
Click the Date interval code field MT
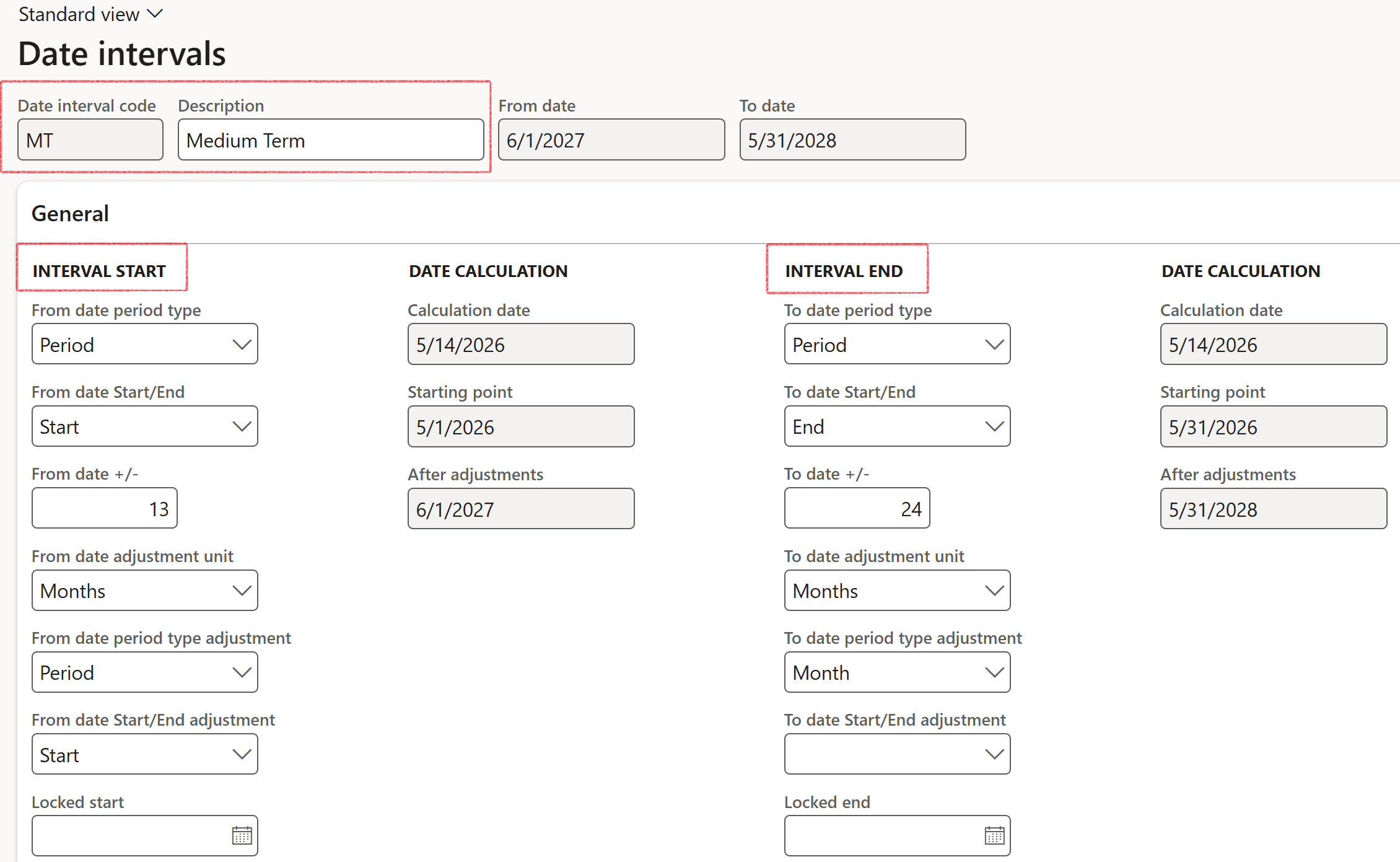[x=90, y=140]
